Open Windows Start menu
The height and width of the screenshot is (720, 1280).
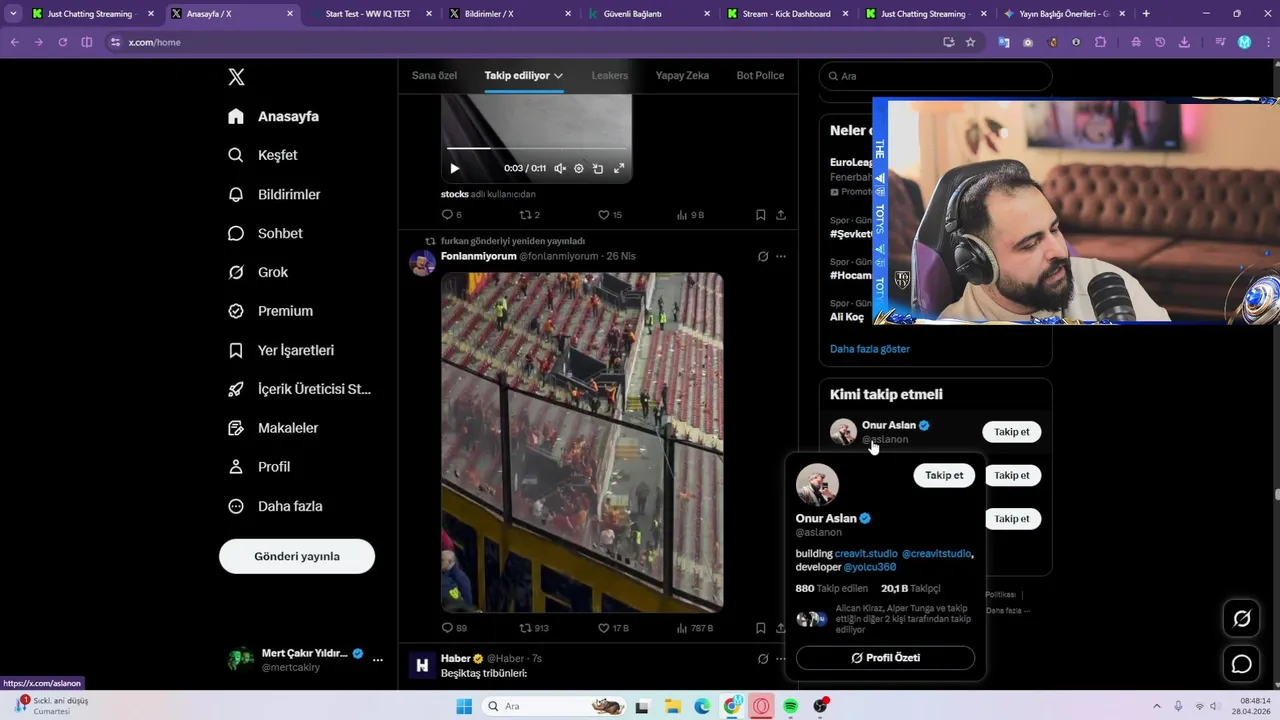pyautogui.click(x=464, y=706)
